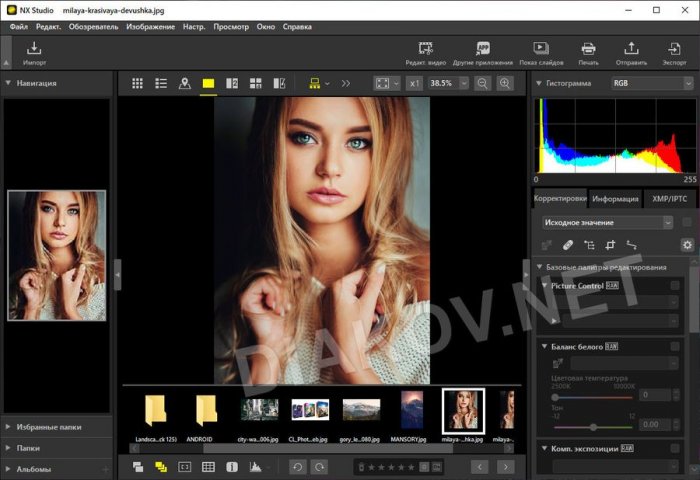Toggle the Picture Control checkbox

pyautogui.click(x=676, y=286)
